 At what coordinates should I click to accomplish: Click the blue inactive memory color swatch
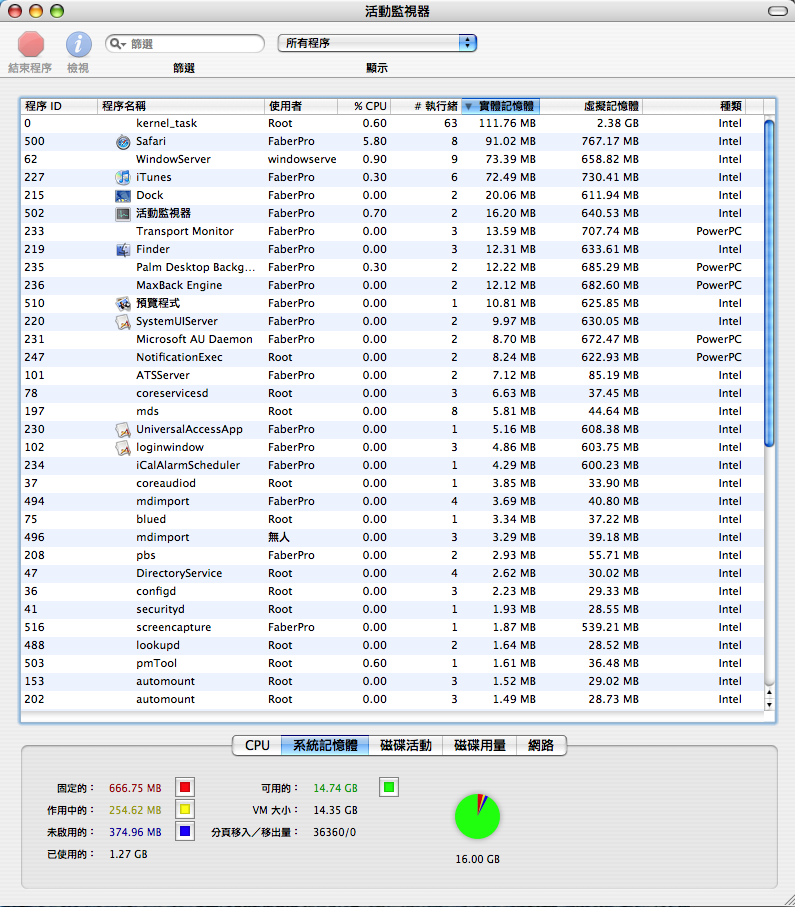185,831
